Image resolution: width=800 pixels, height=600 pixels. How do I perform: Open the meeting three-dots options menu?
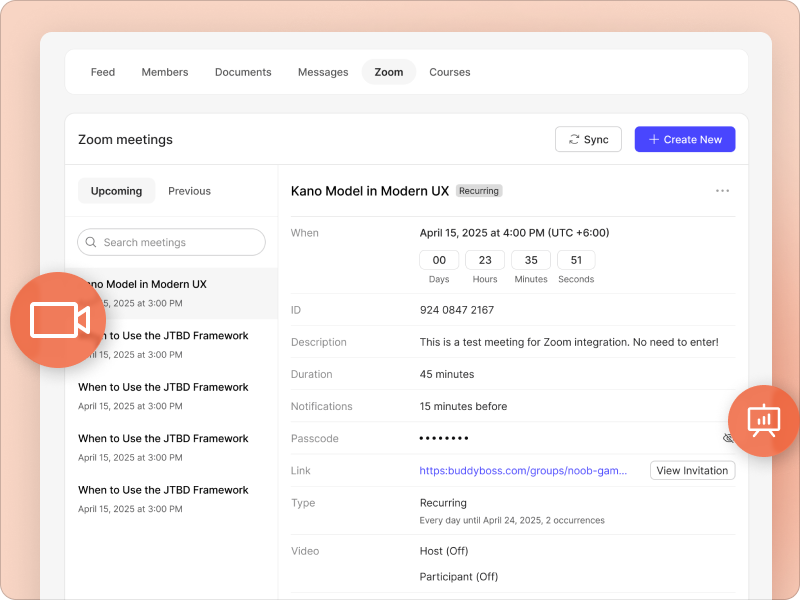click(x=722, y=191)
